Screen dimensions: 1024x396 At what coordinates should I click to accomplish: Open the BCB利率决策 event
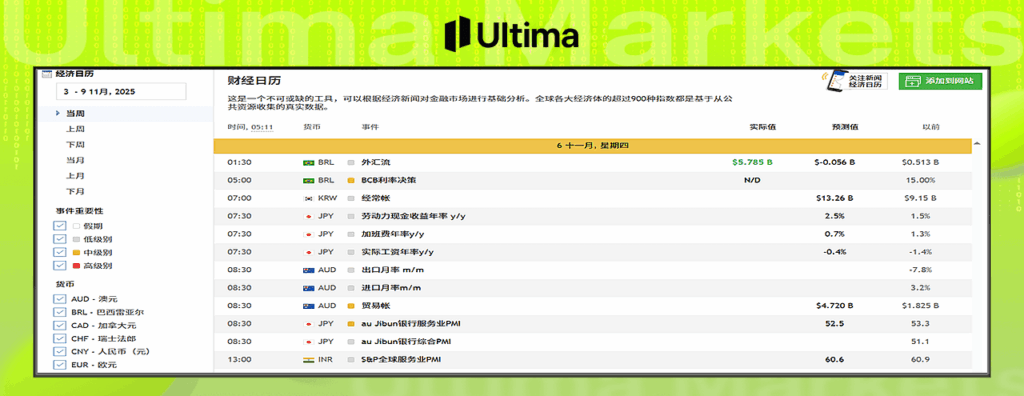coord(388,180)
